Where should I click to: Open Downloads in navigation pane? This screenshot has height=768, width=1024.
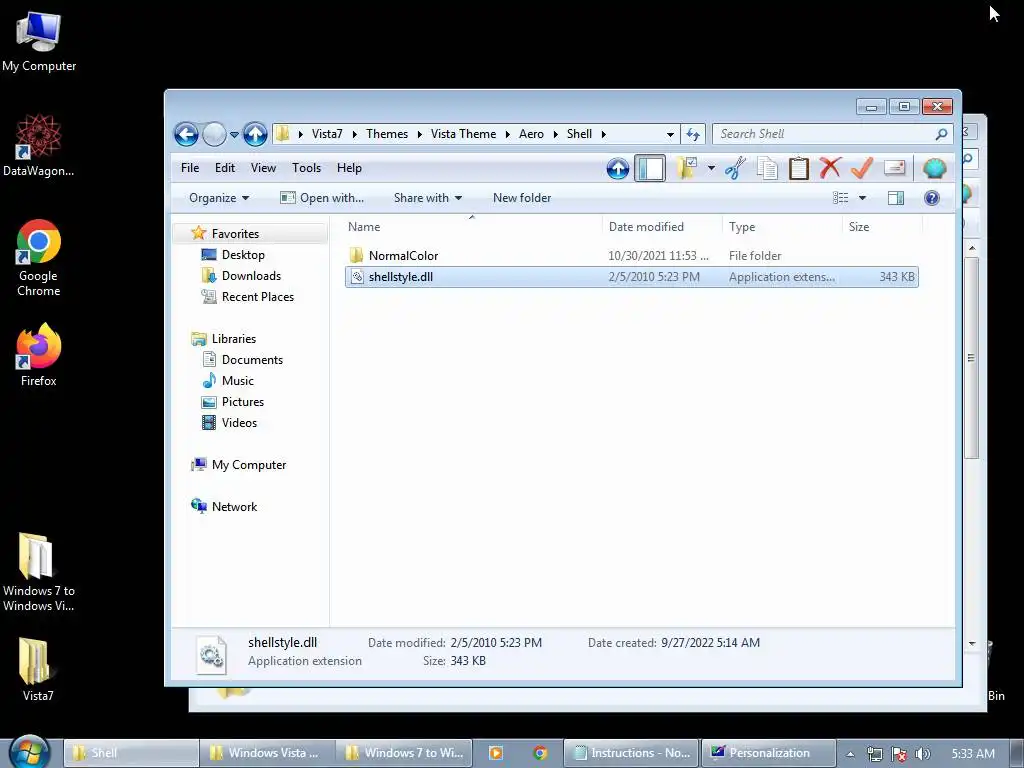[x=251, y=276]
